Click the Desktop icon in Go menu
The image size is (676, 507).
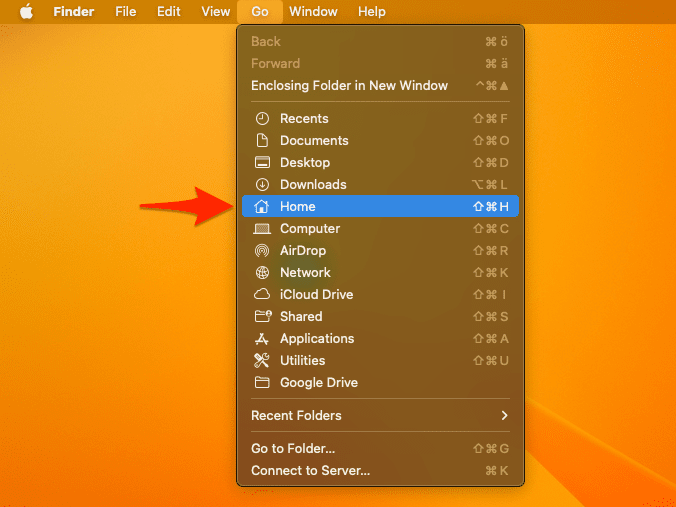pyautogui.click(x=262, y=163)
